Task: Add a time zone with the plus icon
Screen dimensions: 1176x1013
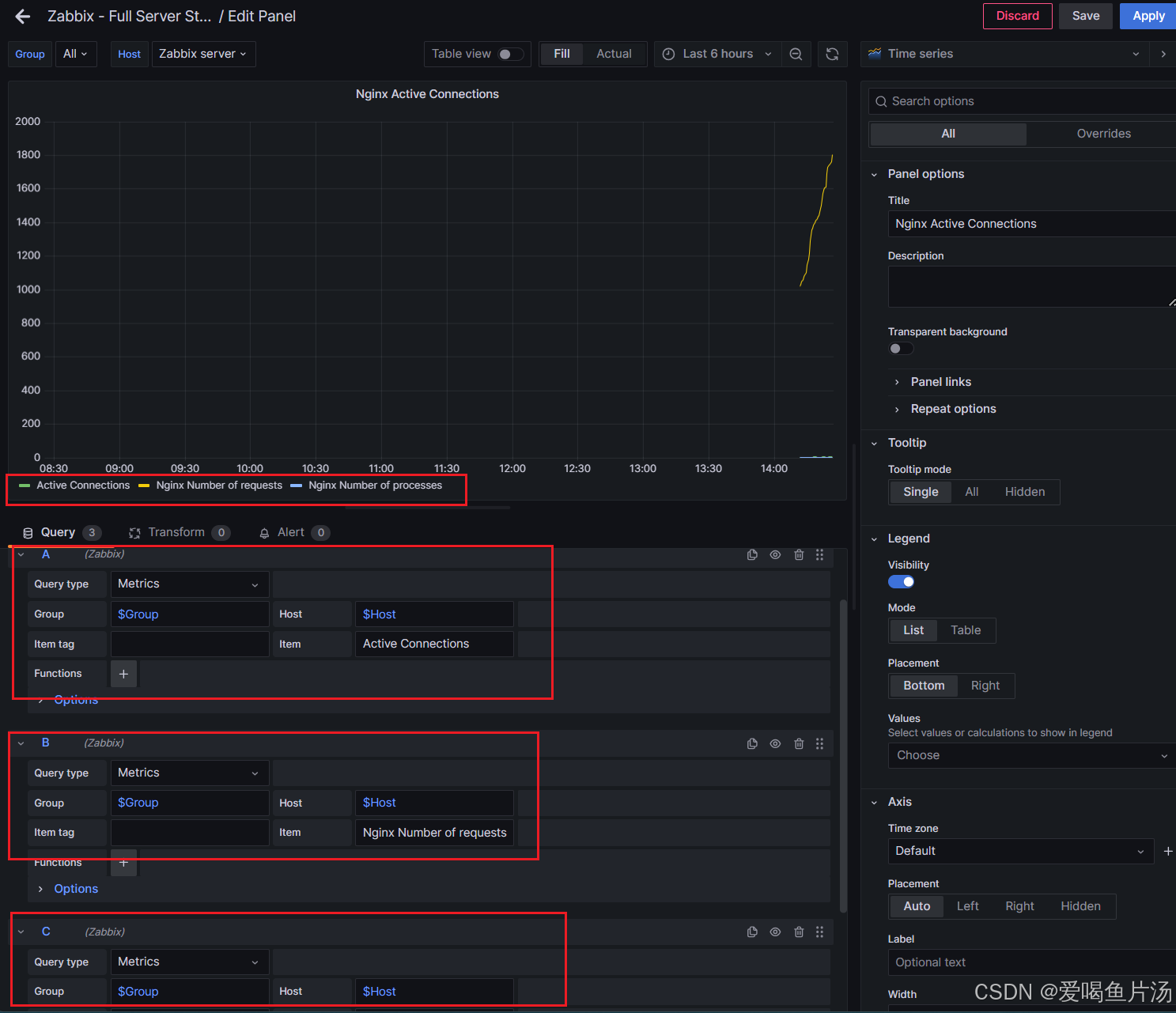Action: (x=1168, y=851)
